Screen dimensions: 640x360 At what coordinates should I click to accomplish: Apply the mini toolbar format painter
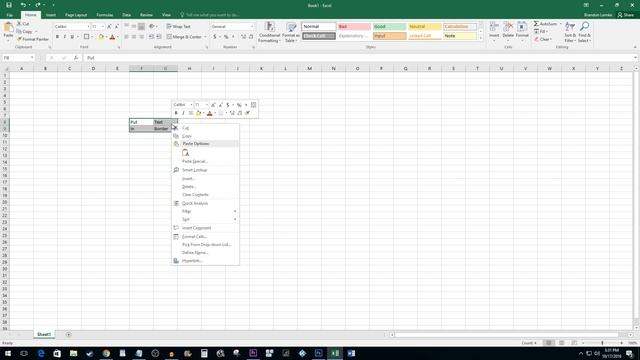pyautogui.click(x=247, y=113)
